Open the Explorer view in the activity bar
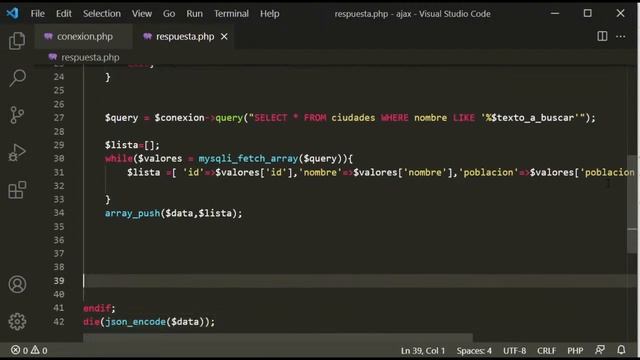Image resolution: width=640 pixels, height=360 pixels. click(17, 41)
